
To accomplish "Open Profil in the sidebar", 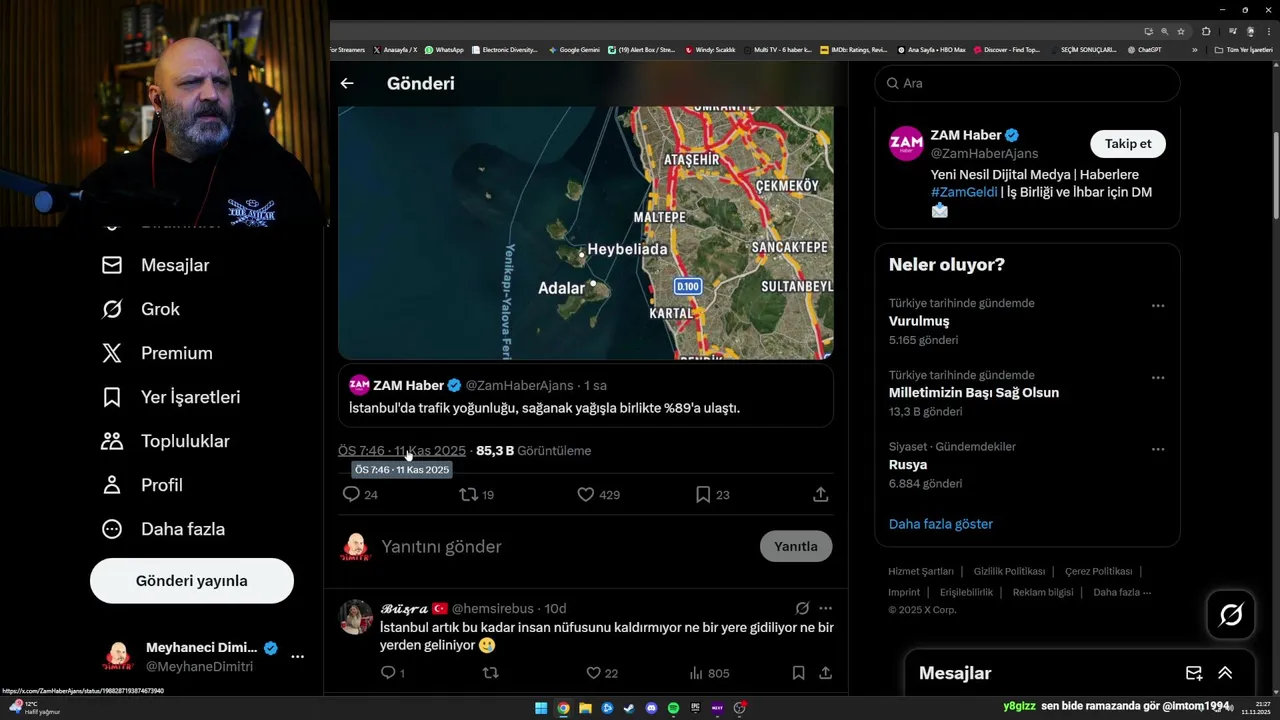I will (x=142, y=485).
